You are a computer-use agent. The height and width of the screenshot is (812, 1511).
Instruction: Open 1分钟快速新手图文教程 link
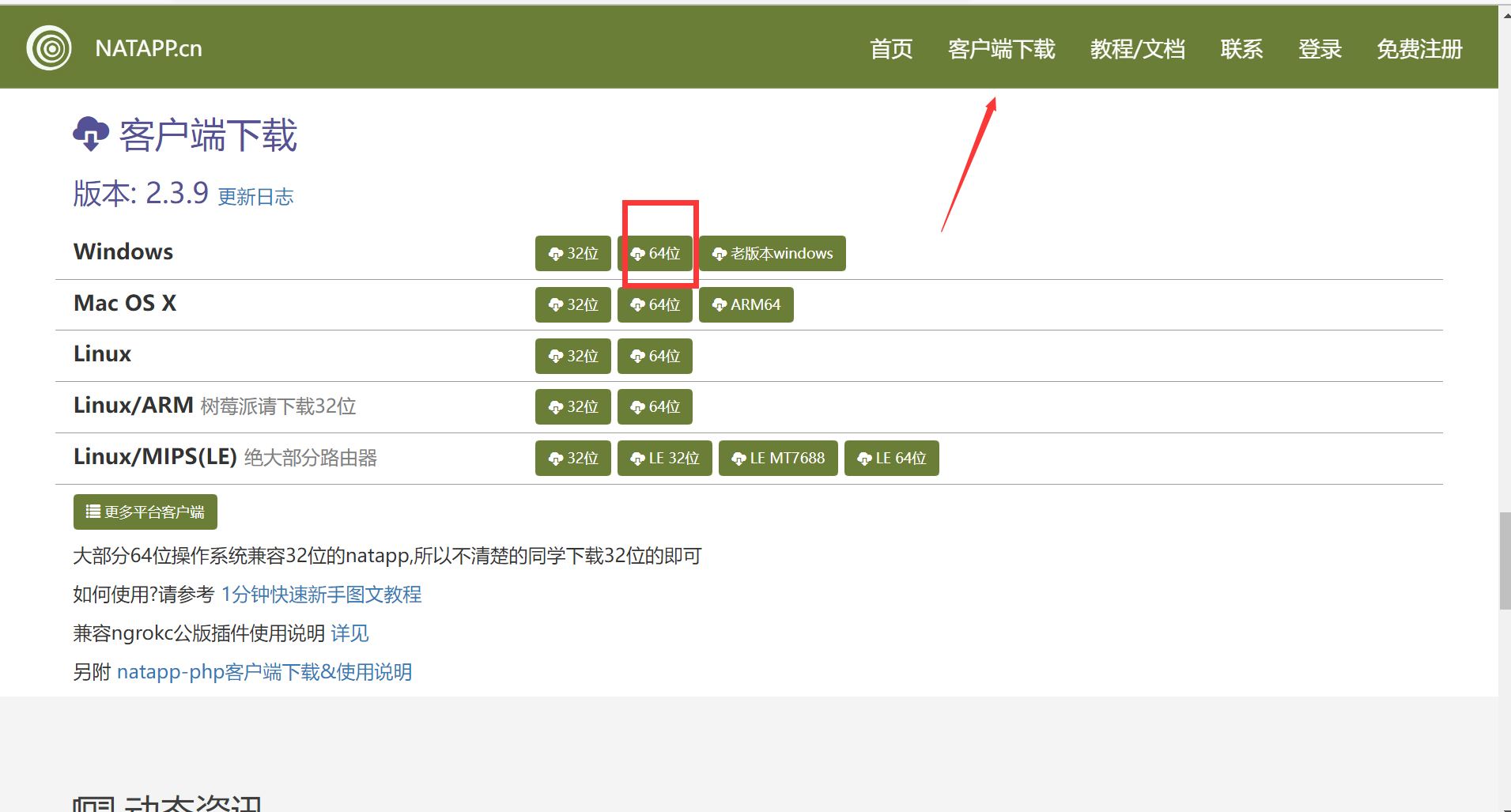pos(321,595)
